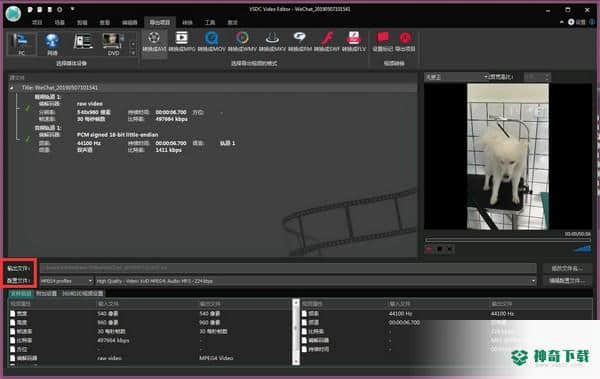600x379 pixels.
Task: Select the PC output device icon
Action: (x=21, y=44)
